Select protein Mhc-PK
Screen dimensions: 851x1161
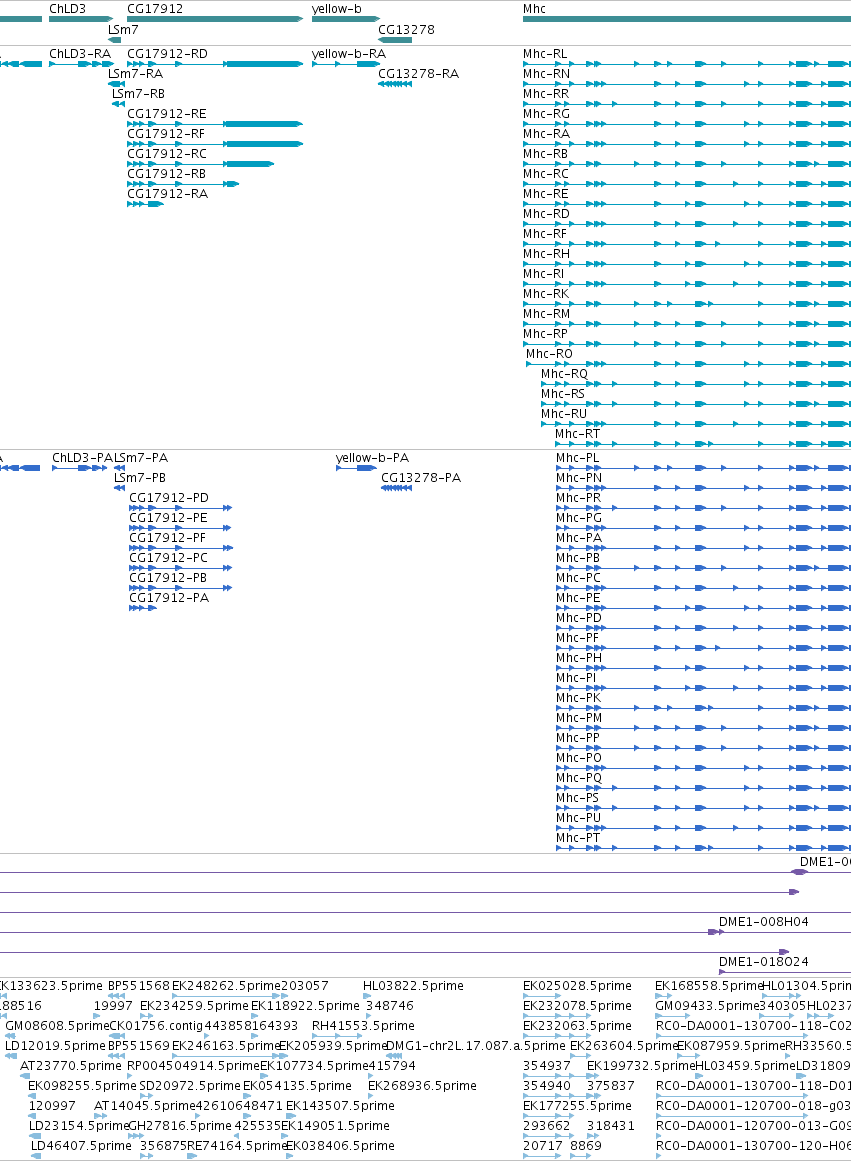578,698
